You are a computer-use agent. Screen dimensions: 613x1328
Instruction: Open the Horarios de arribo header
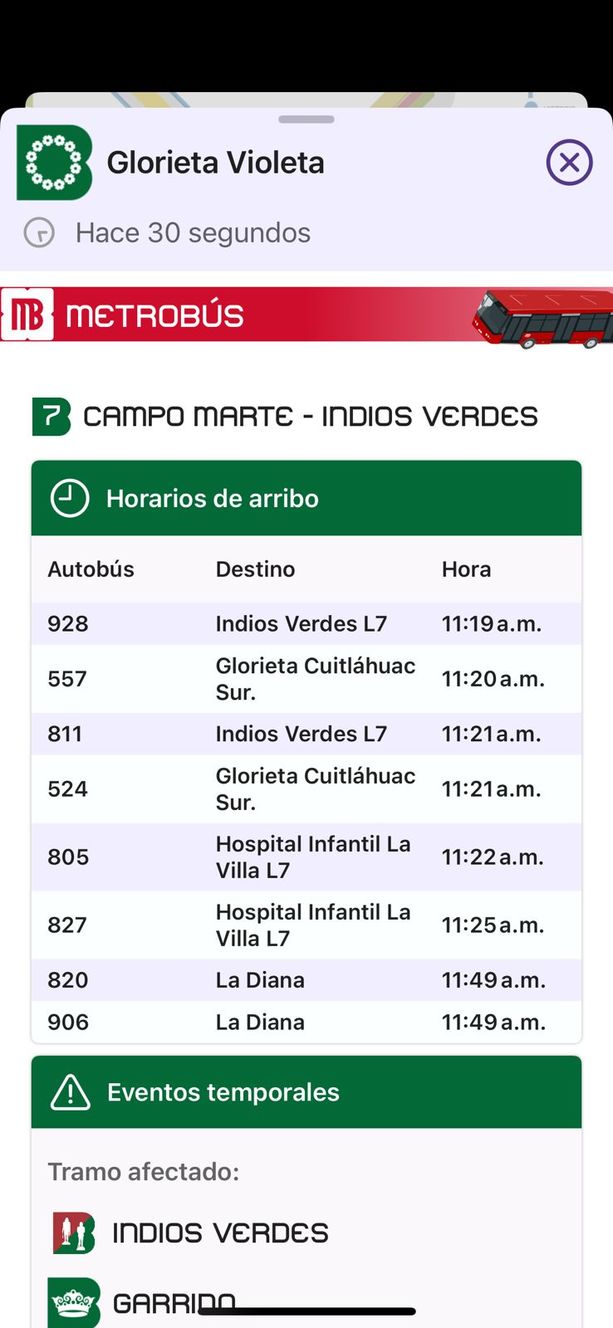(306, 498)
